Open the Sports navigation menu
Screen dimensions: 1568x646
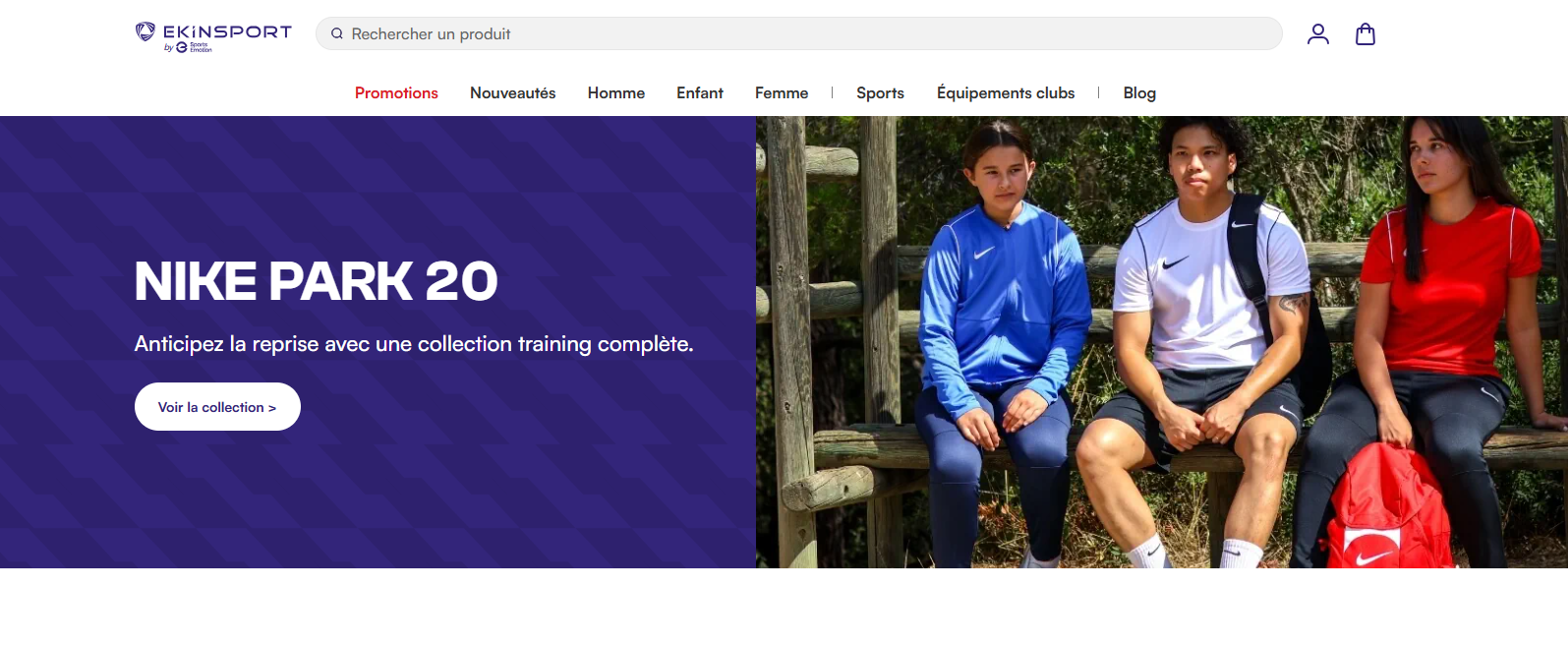point(880,92)
